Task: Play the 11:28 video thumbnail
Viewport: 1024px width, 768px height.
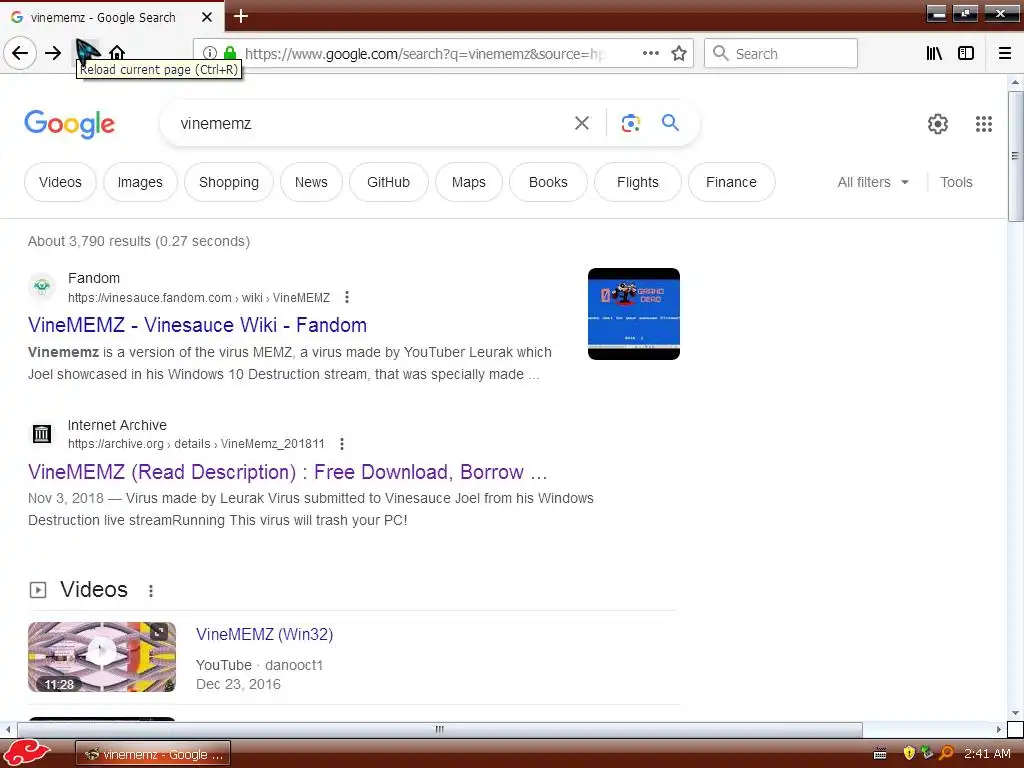Action: 102,657
